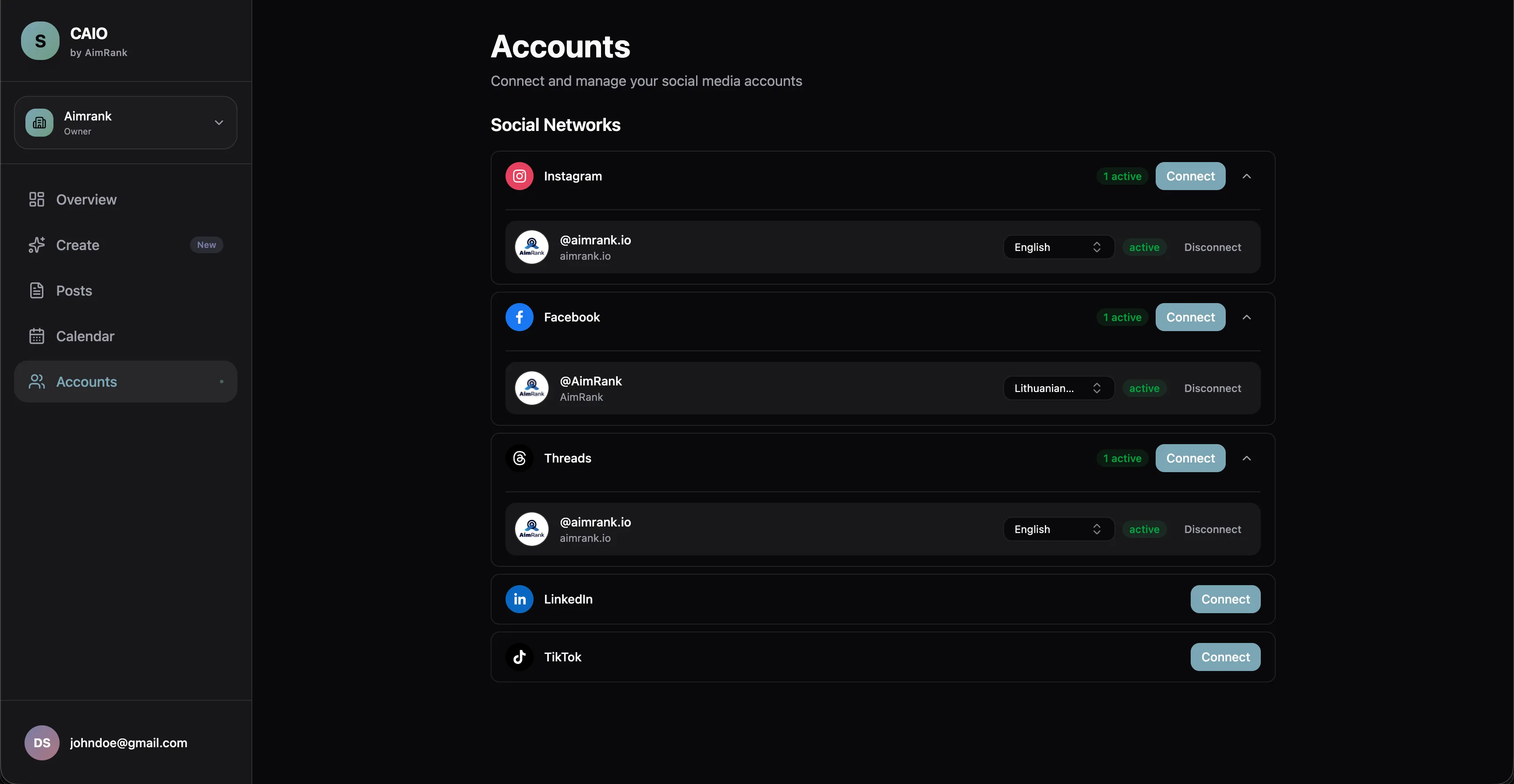Click Connect next to TikTok
The image size is (1514, 784).
coord(1224,657)
